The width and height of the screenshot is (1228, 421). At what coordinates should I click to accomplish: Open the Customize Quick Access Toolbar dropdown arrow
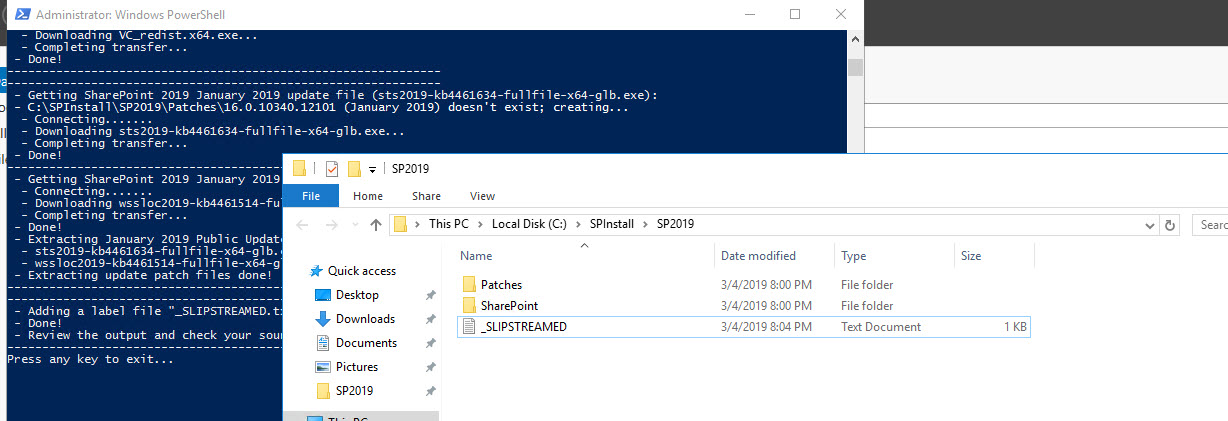coord(372,169)
